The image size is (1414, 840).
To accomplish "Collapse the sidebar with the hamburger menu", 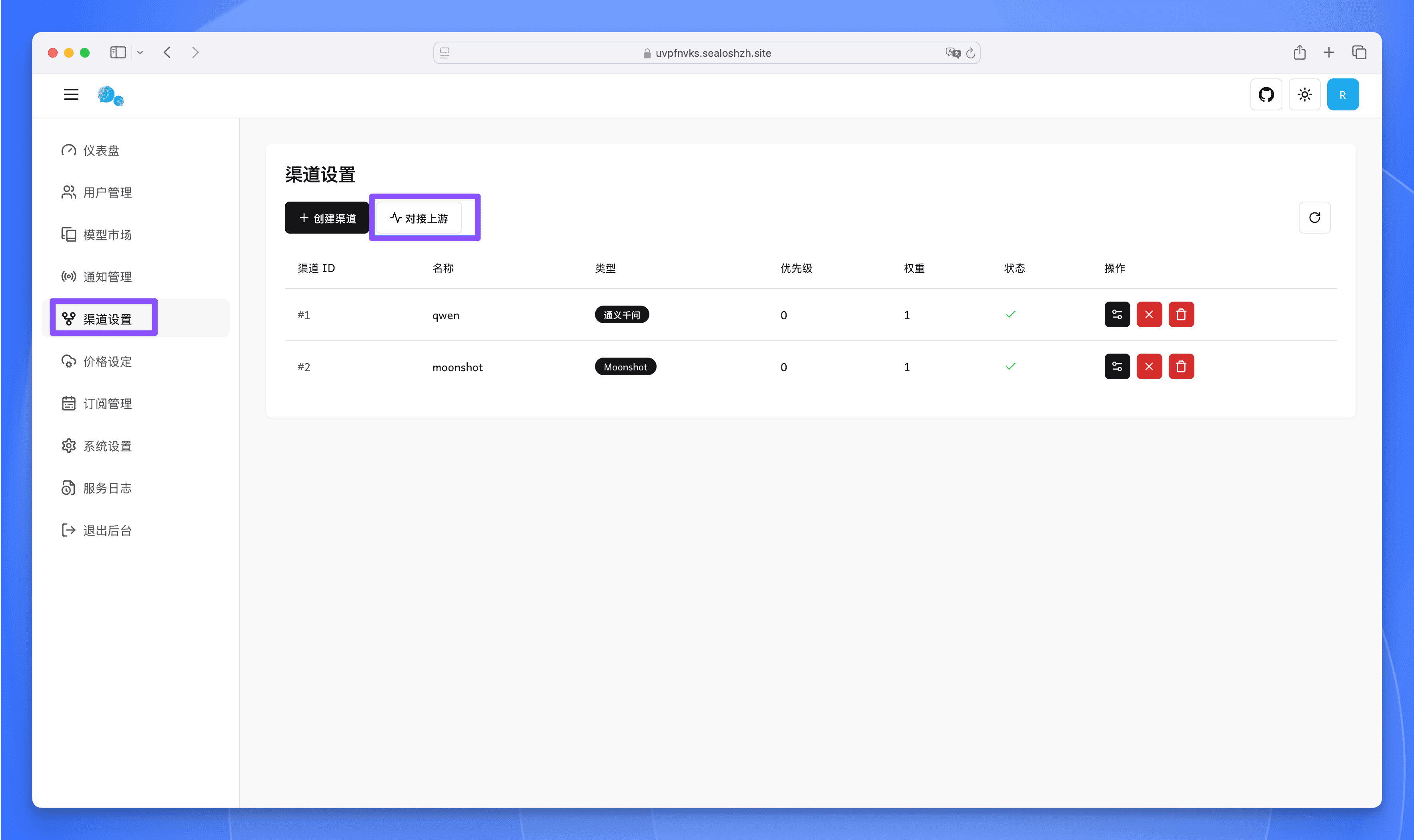I will point(71,94).
